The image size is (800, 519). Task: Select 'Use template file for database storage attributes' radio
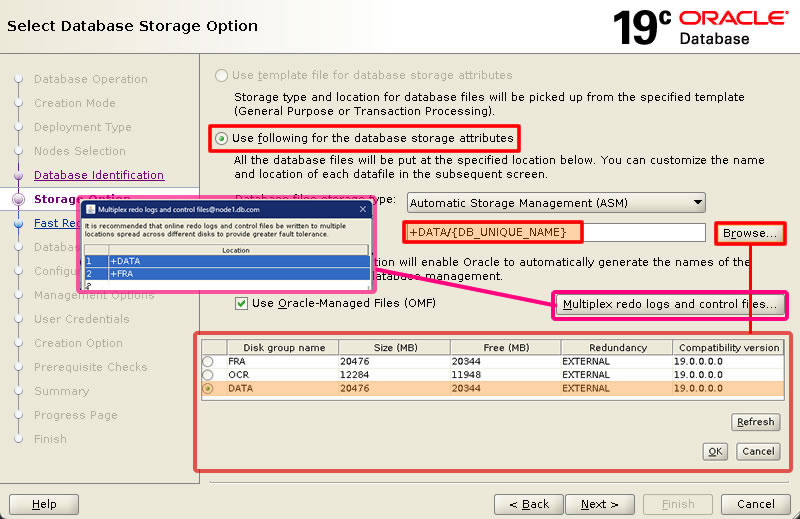pyautogui.click(x=221, y=76)
